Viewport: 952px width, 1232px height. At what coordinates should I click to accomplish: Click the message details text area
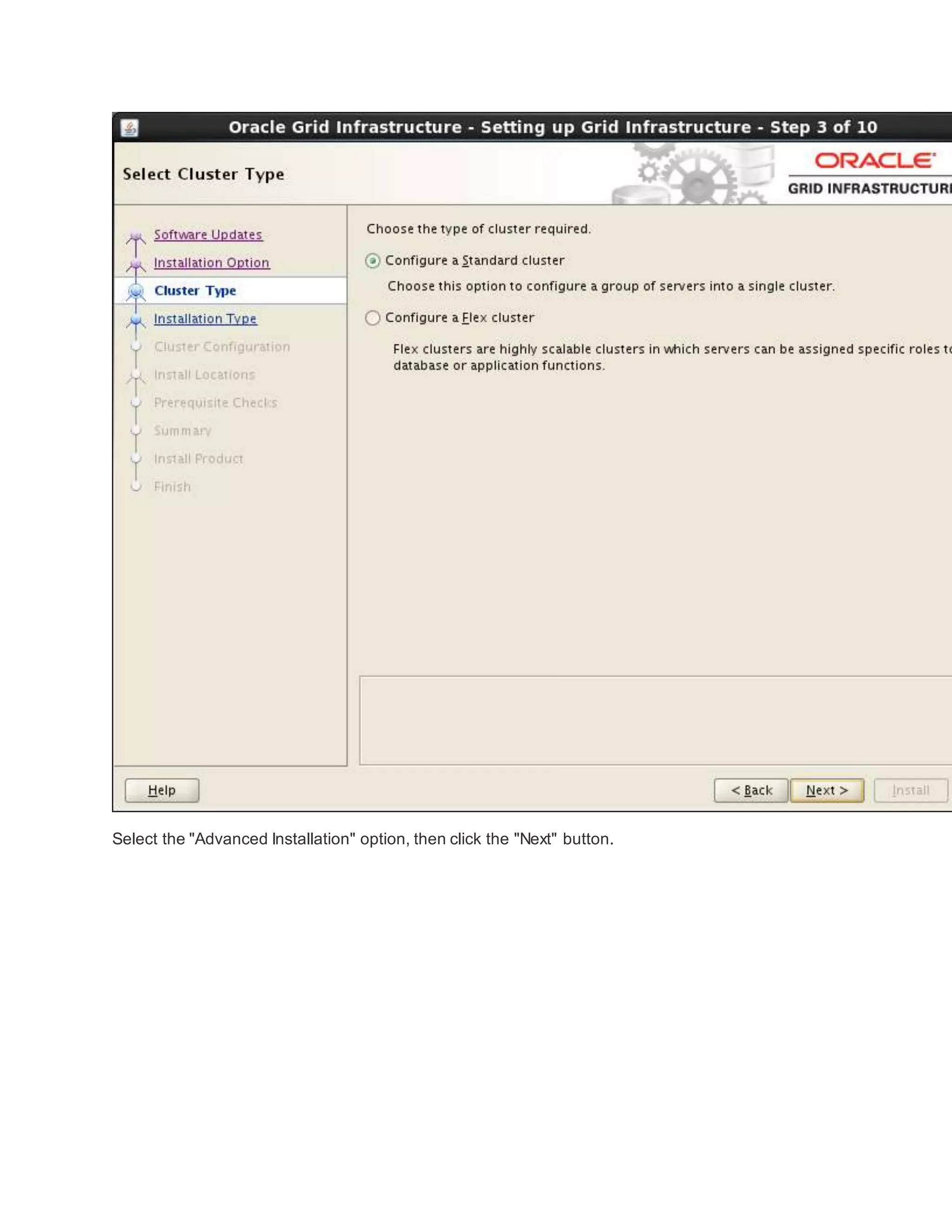click(x=655, y=720)
